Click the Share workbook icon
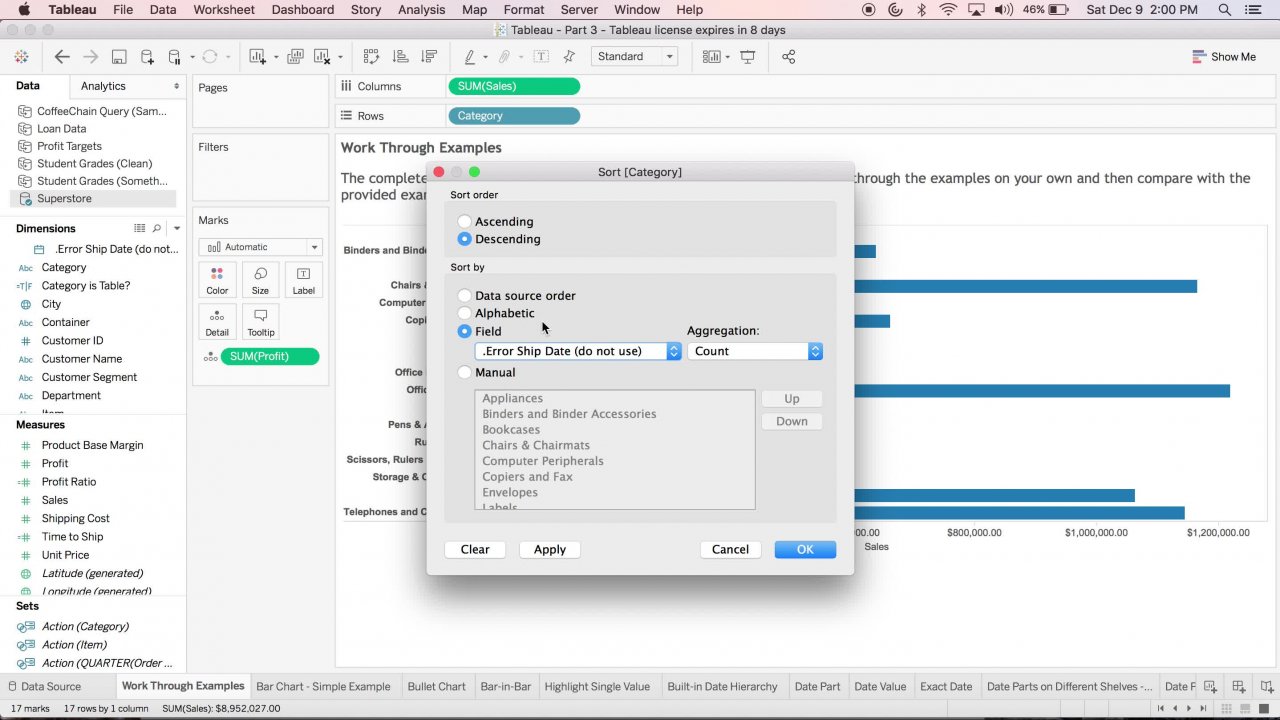The height and width of the screenshot is (720, 1280). (788, 57)
